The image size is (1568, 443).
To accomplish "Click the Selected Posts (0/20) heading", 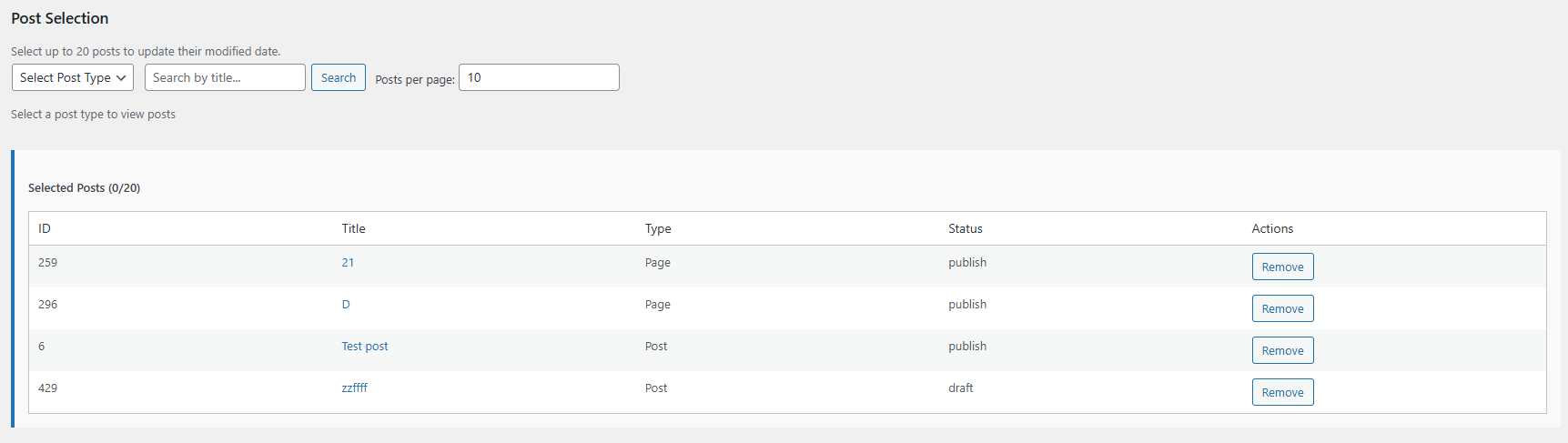I will [84, 187].
